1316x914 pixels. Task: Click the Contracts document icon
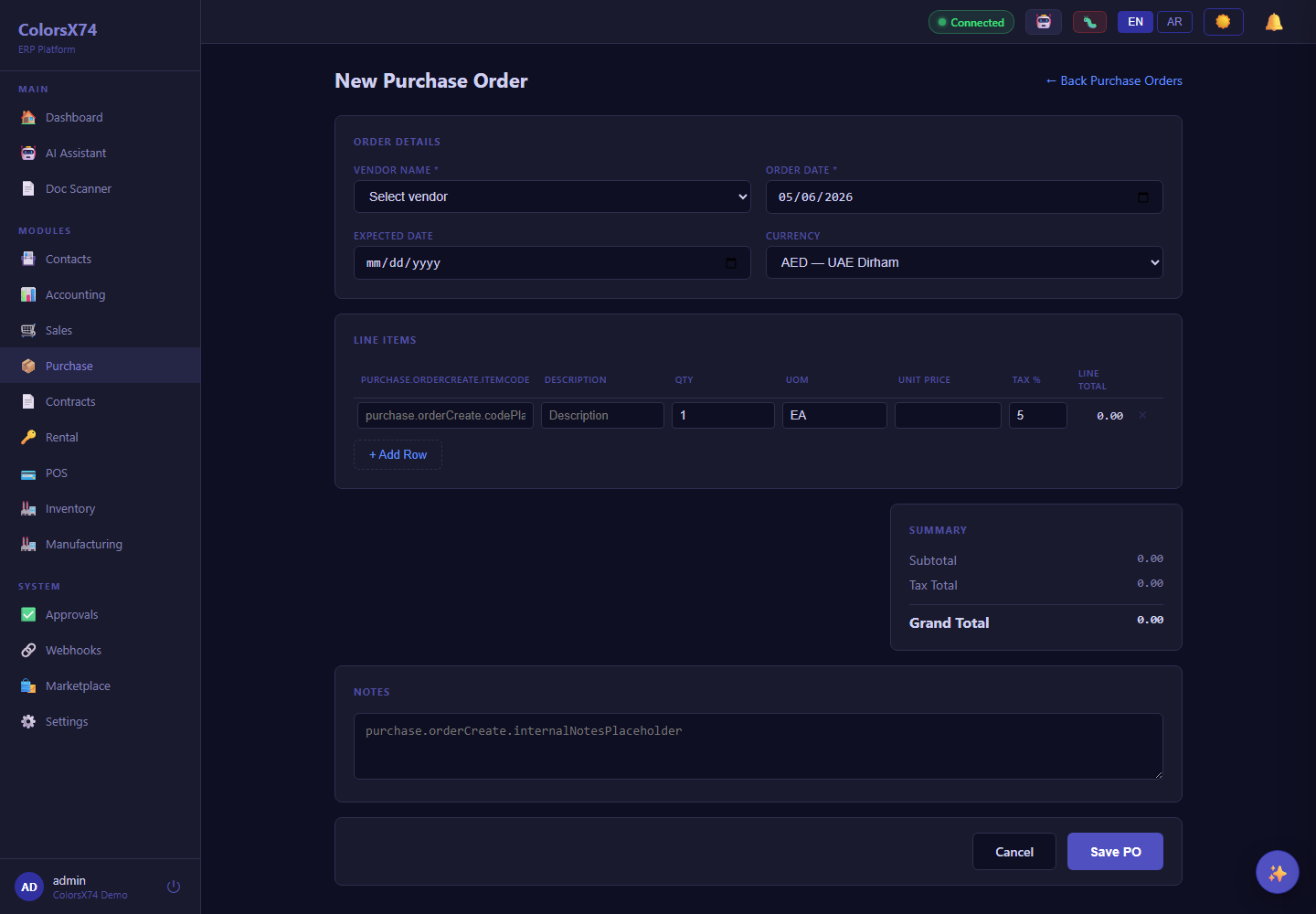coord(28,402)
